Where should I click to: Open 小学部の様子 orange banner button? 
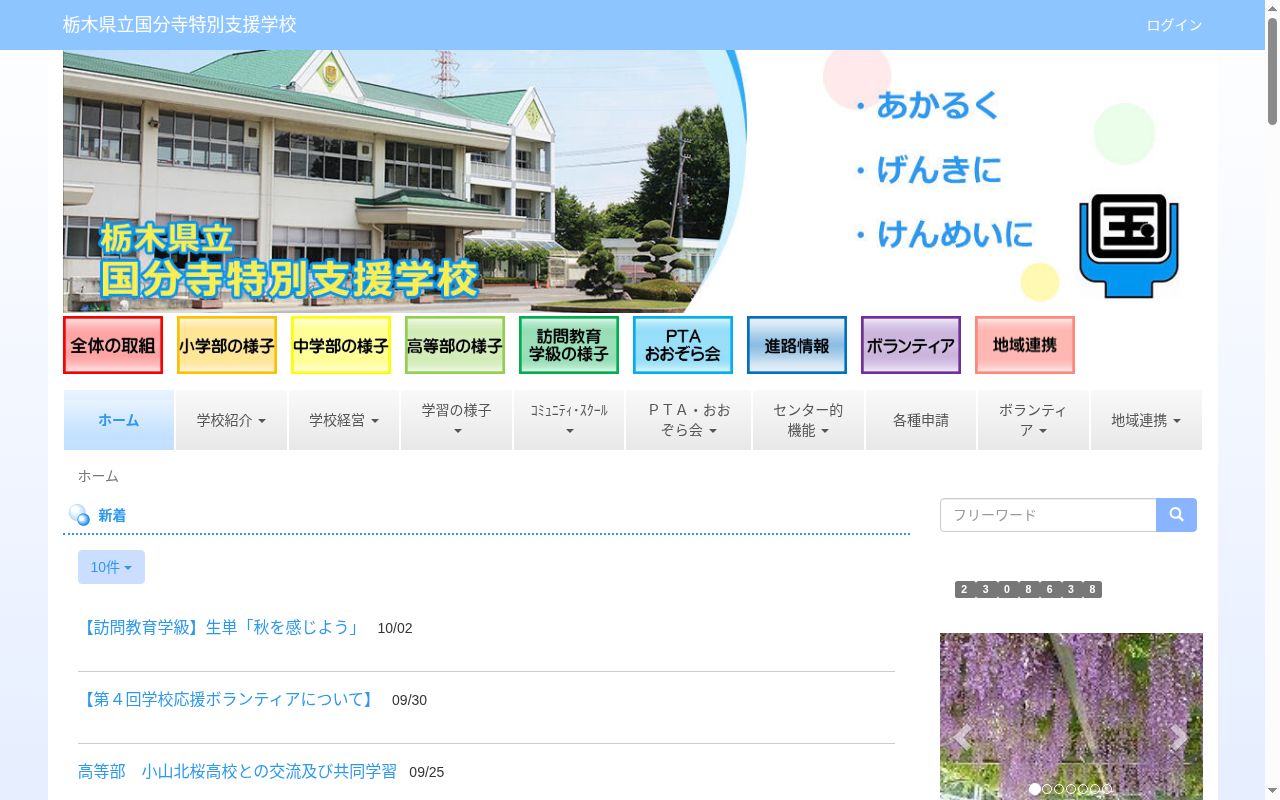[x=227, y=345]
